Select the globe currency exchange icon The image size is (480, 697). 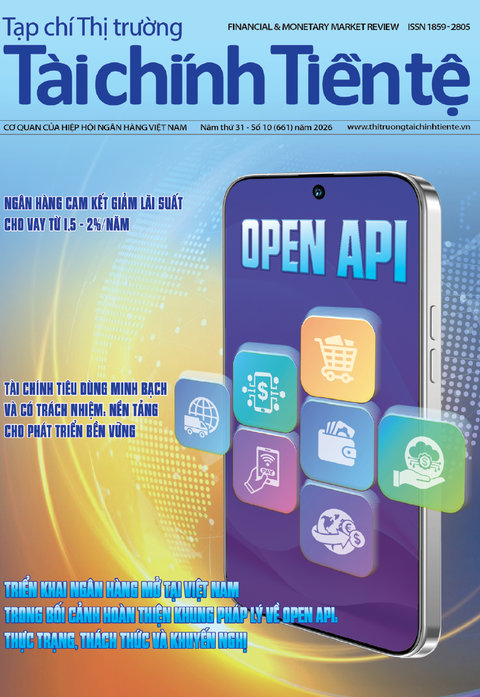[337, 530]
